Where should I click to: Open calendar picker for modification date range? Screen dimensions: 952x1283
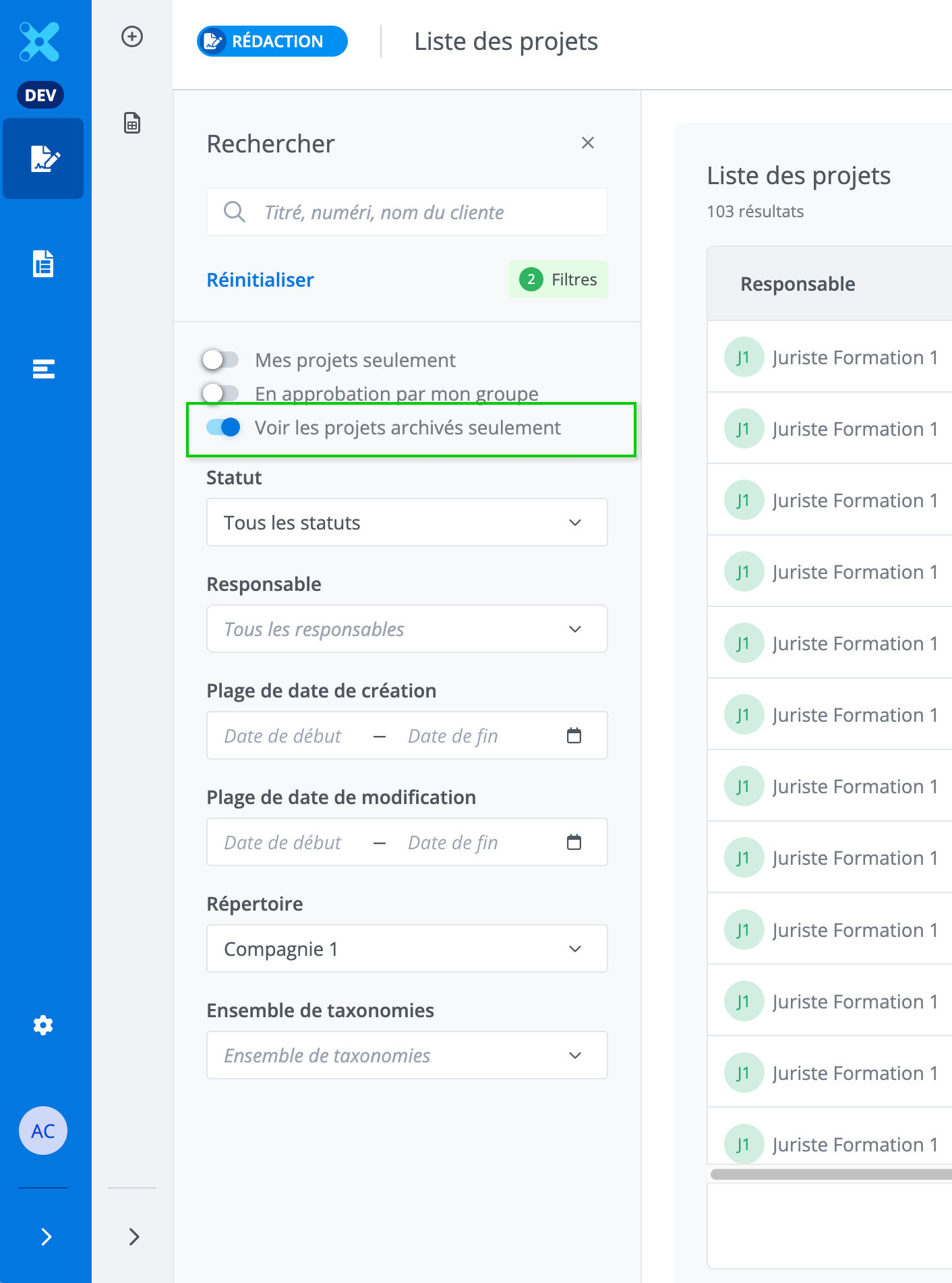(574, 842)
